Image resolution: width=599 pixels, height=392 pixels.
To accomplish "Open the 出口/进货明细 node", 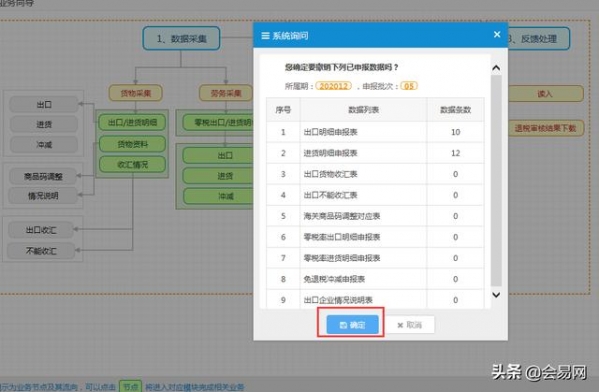I will coord(132,123).
